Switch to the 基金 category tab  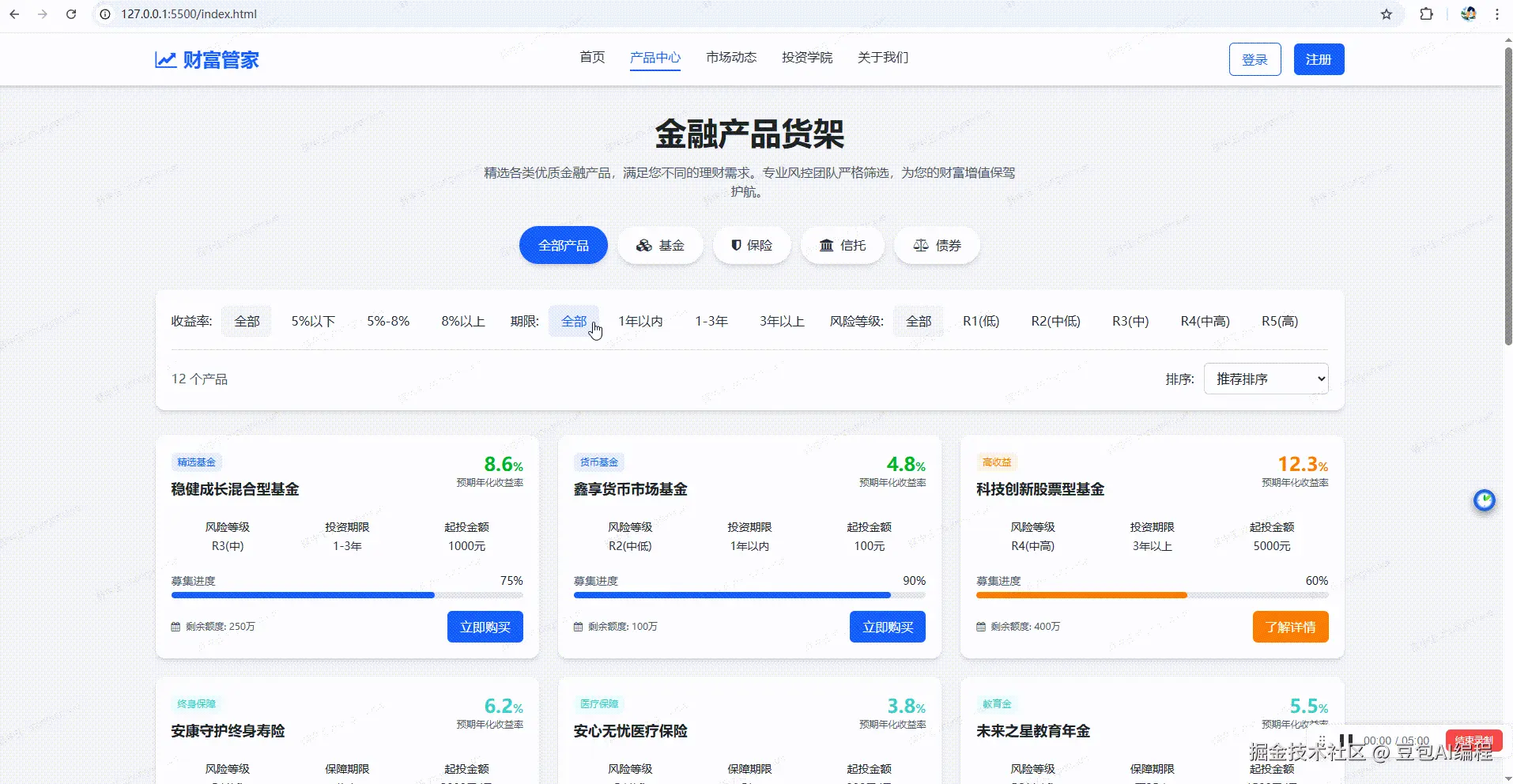pyautogui.click(x=660, y=245)
